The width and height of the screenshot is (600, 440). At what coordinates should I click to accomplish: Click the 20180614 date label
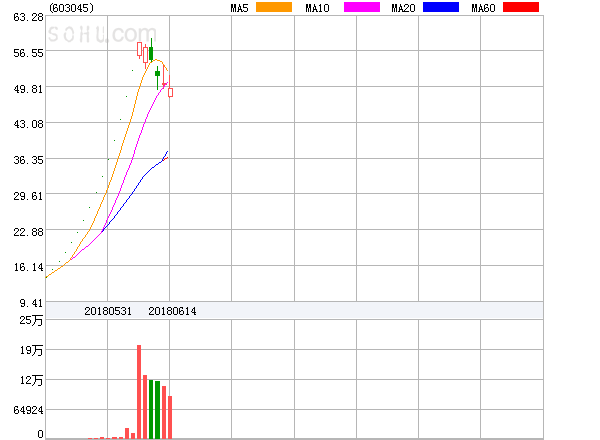pos(172,311)
